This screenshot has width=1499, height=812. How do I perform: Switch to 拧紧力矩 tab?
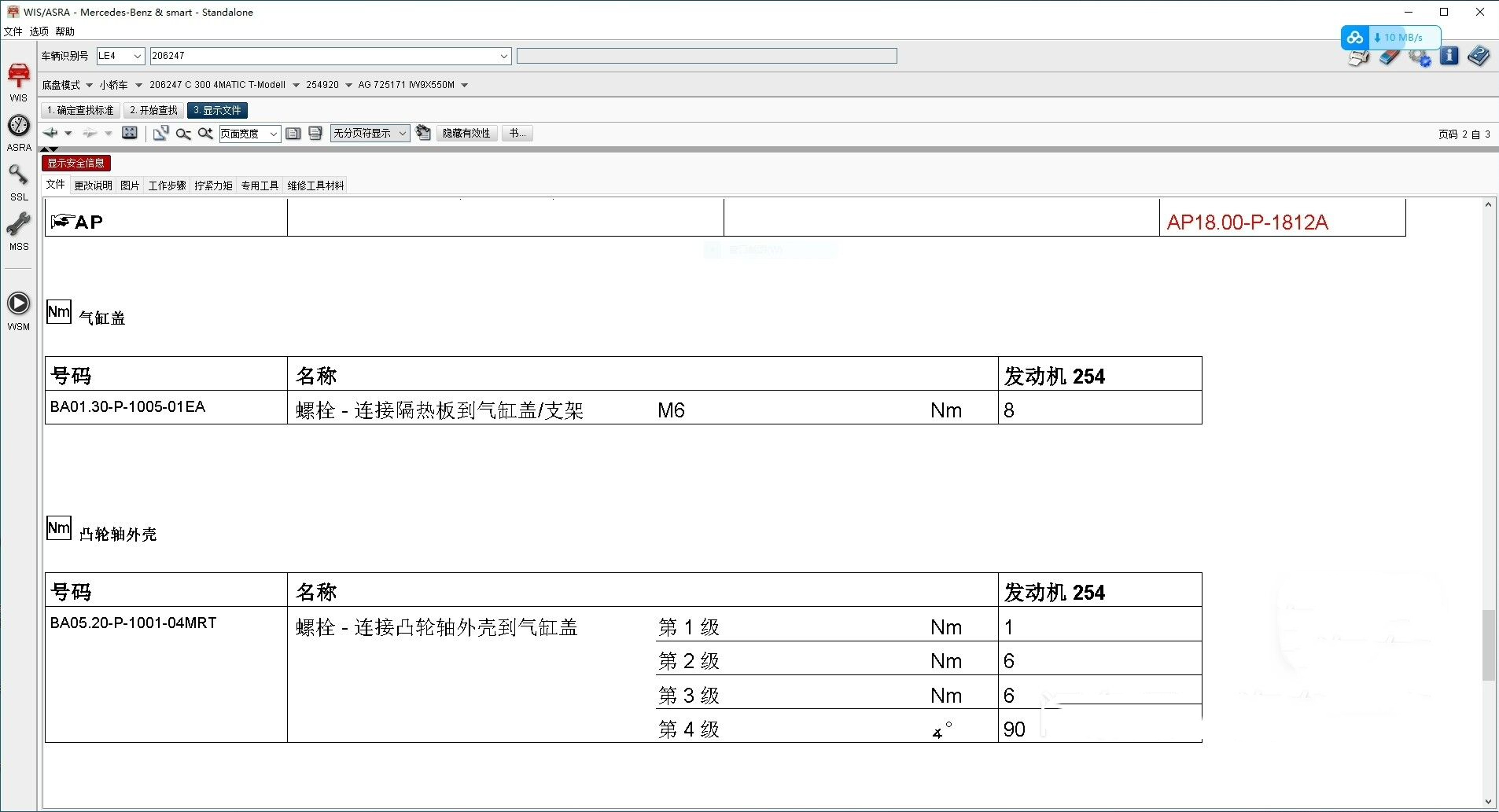click(x=214, y=186)
